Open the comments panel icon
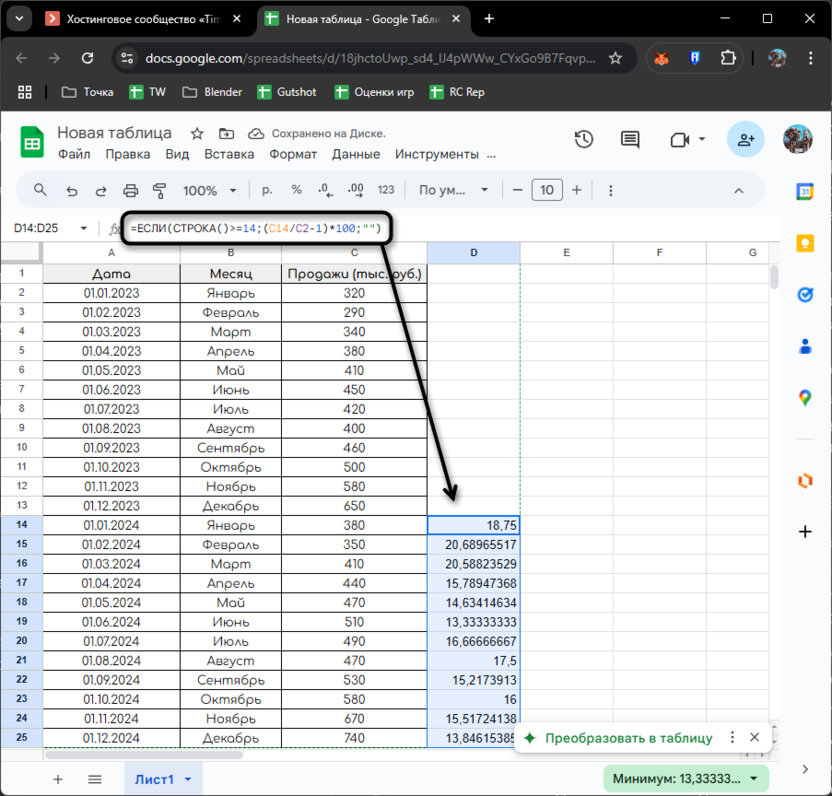 pyautogui.click(x=629, y=140)
